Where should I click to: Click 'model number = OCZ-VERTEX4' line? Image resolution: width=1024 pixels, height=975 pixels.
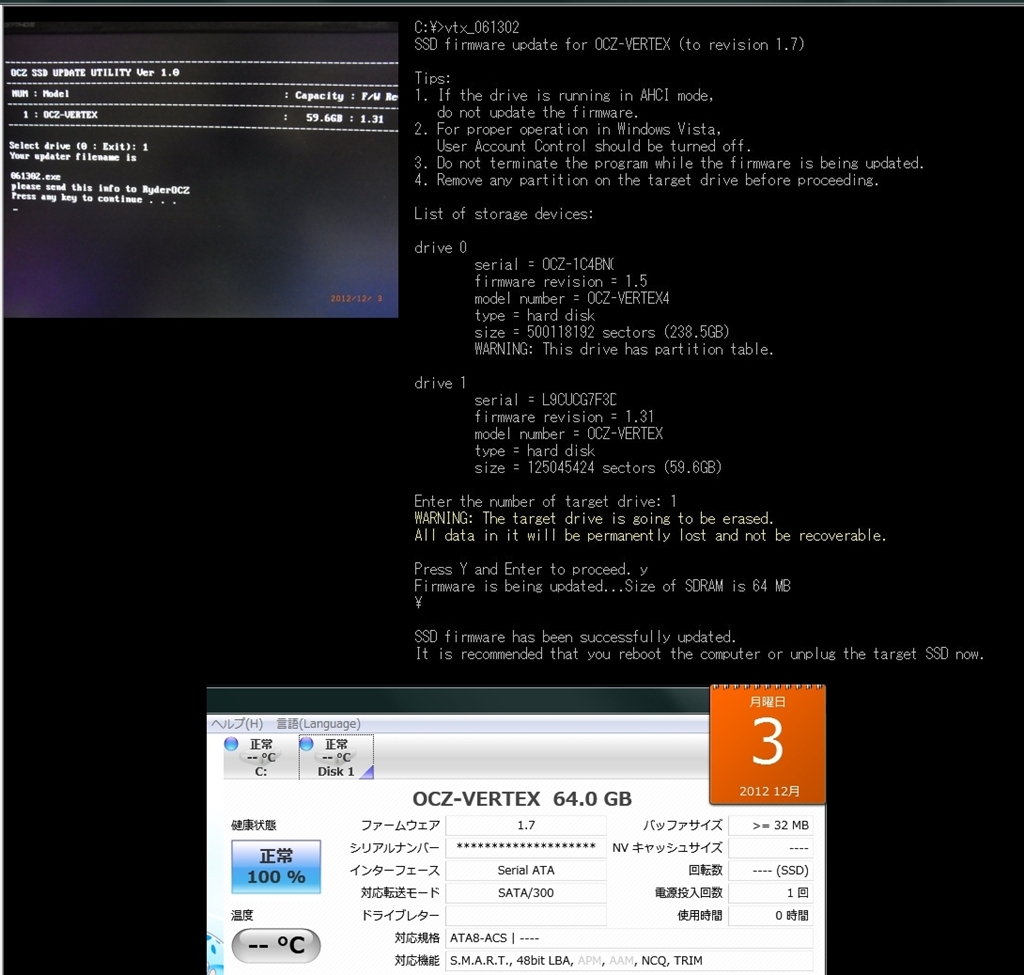coord(572,298)
